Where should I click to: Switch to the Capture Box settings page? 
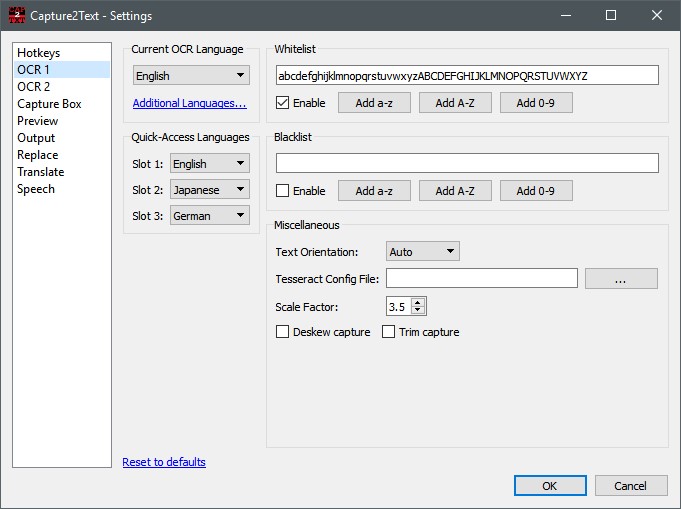point(49,104)
